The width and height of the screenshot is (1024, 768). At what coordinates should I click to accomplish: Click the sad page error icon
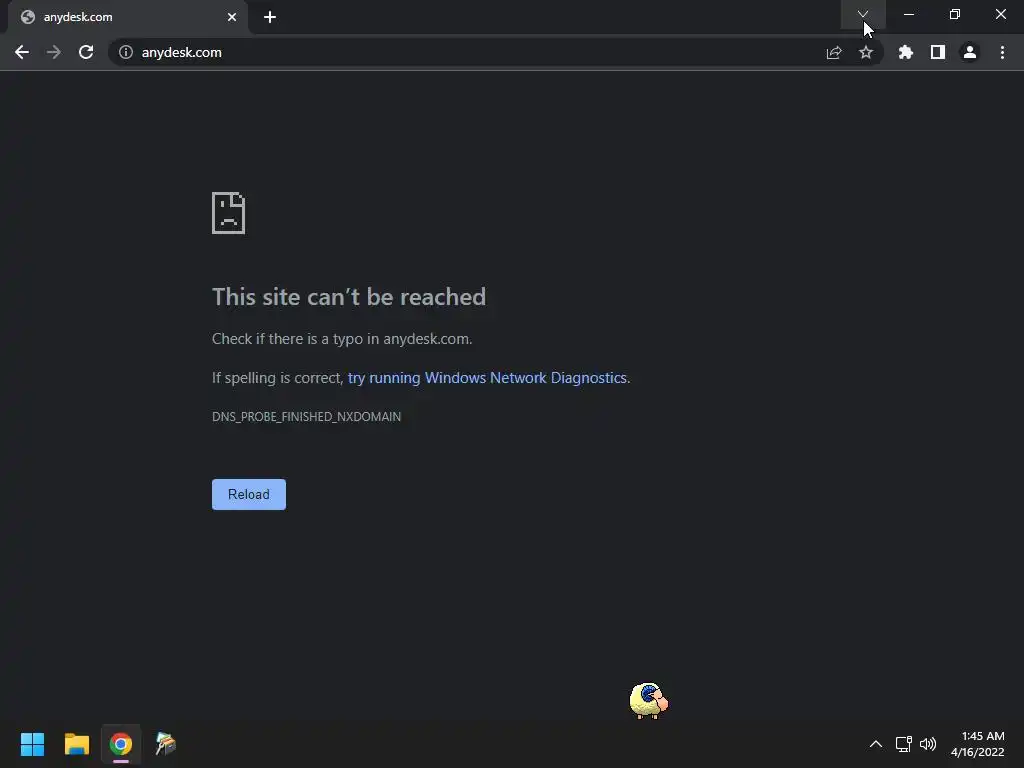pyautogui.click(x=229, y=213)
